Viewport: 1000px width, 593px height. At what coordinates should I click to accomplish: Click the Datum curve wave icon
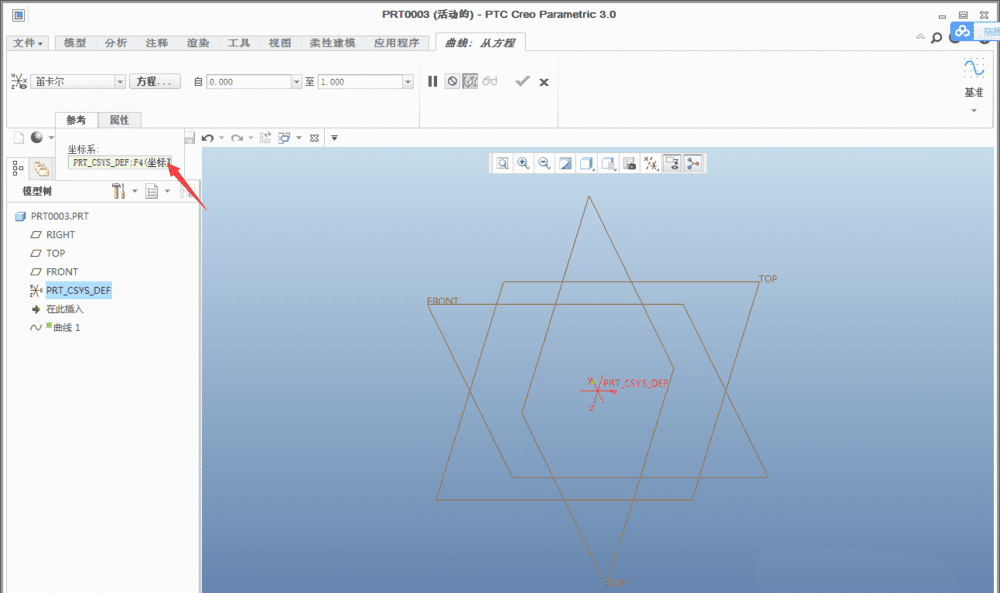(x=974, y=68)
